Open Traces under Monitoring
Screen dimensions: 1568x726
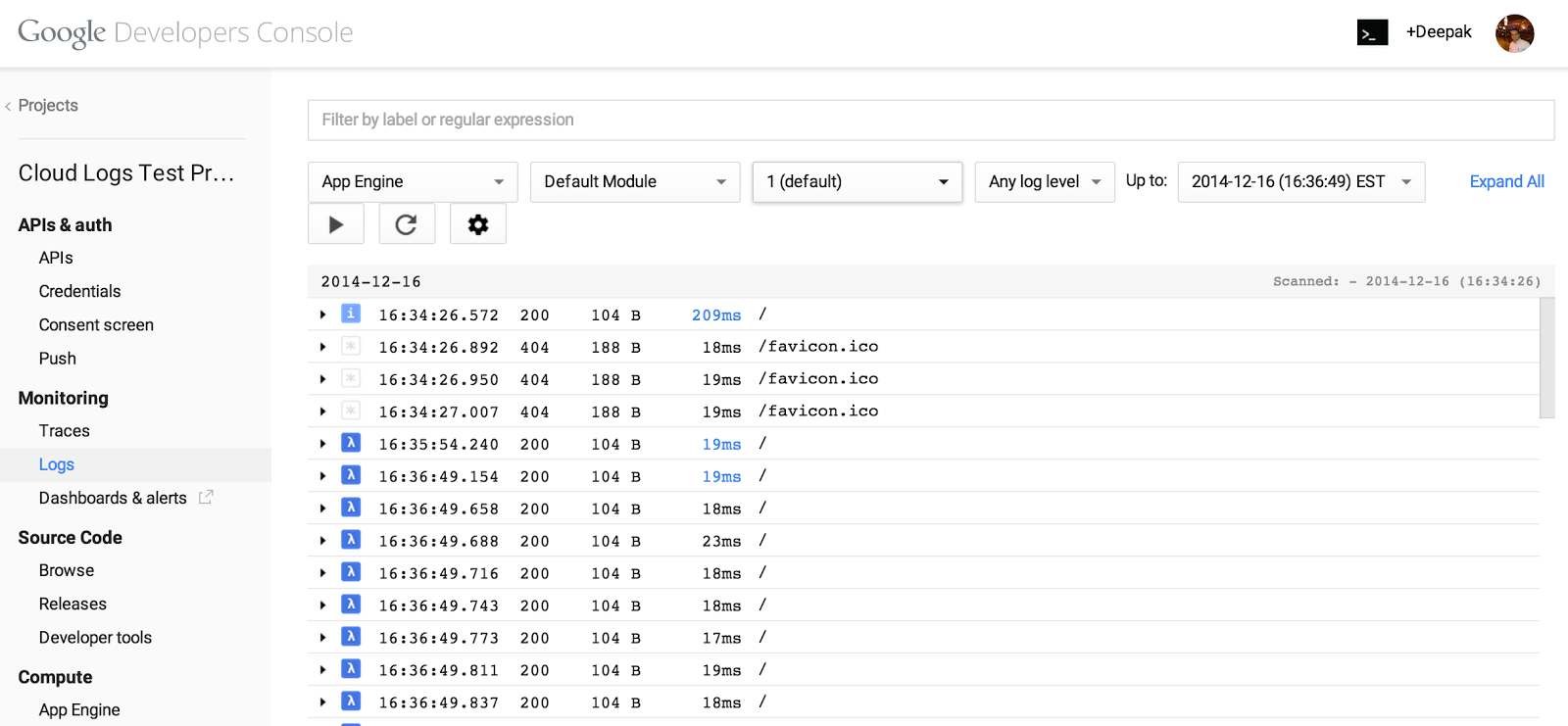pos(64,431)
